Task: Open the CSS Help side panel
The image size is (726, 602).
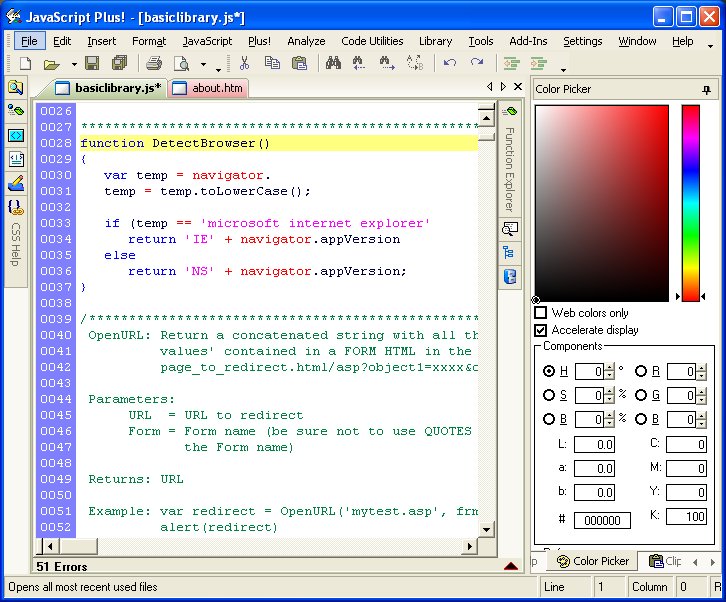Action: point(16,245)
